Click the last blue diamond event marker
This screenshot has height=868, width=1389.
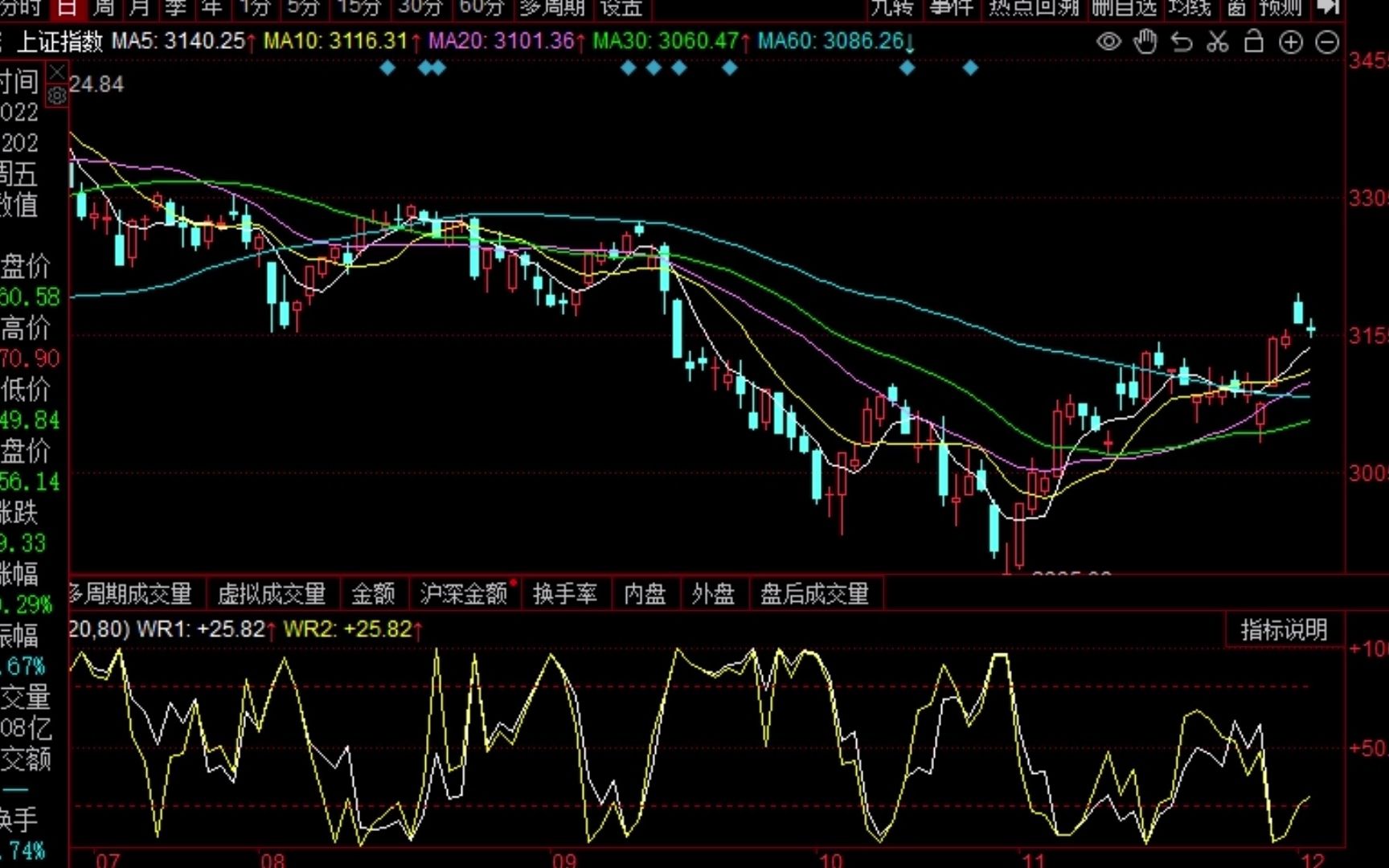point(970,68)
